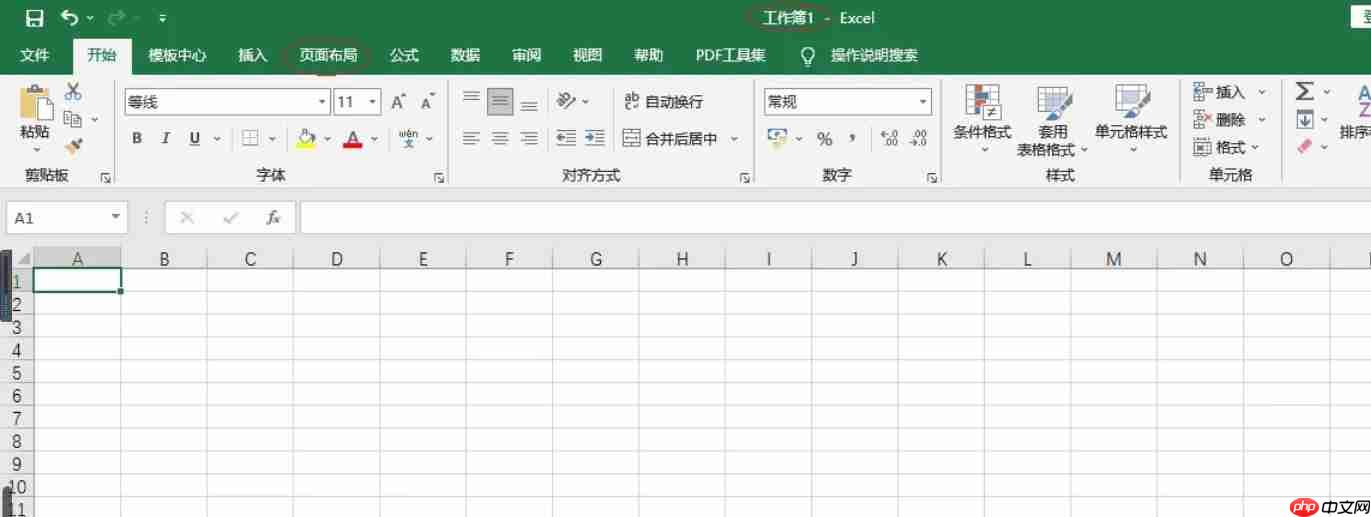Click the Increase Indent icon
1371x517 pixels.
click(595, 138)
